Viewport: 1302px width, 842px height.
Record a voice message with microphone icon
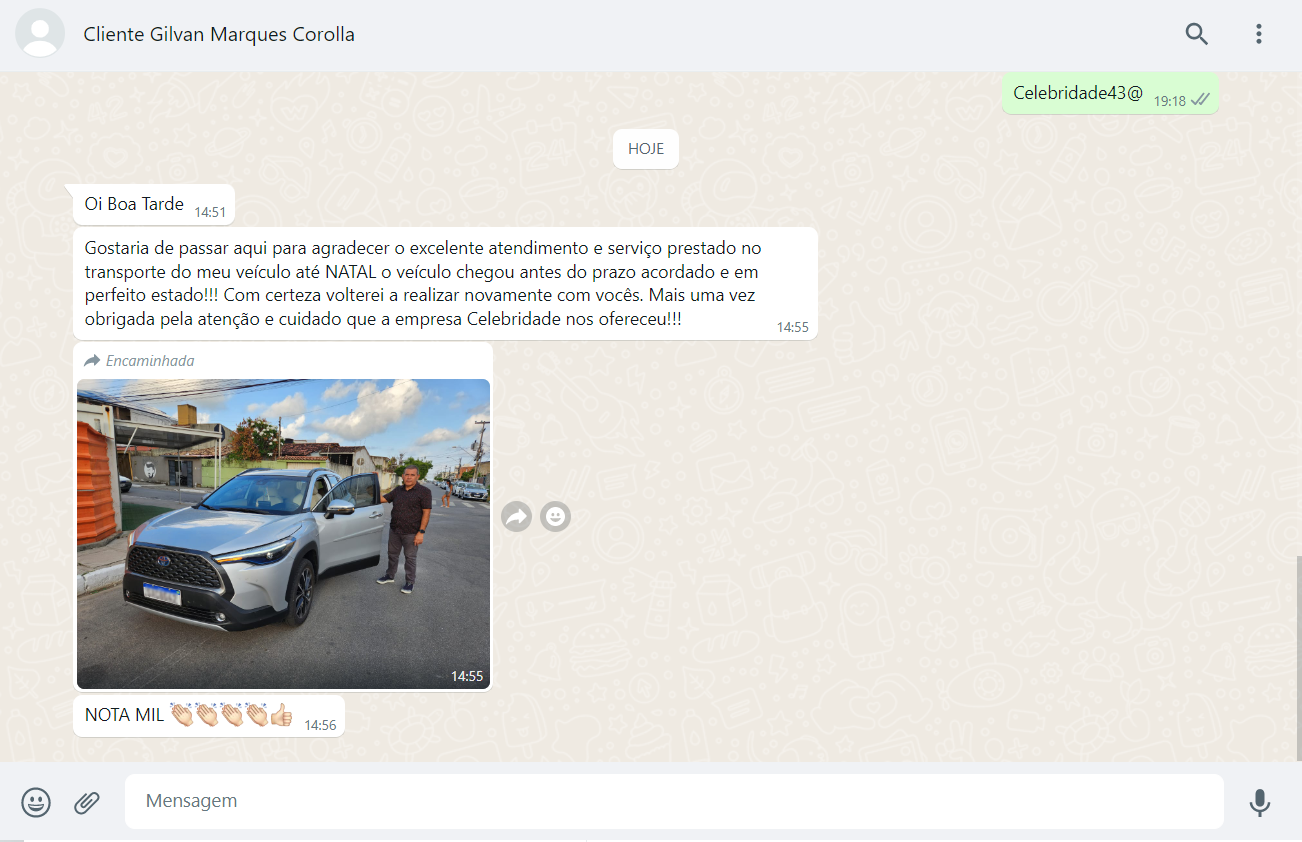pos(1260,802)
